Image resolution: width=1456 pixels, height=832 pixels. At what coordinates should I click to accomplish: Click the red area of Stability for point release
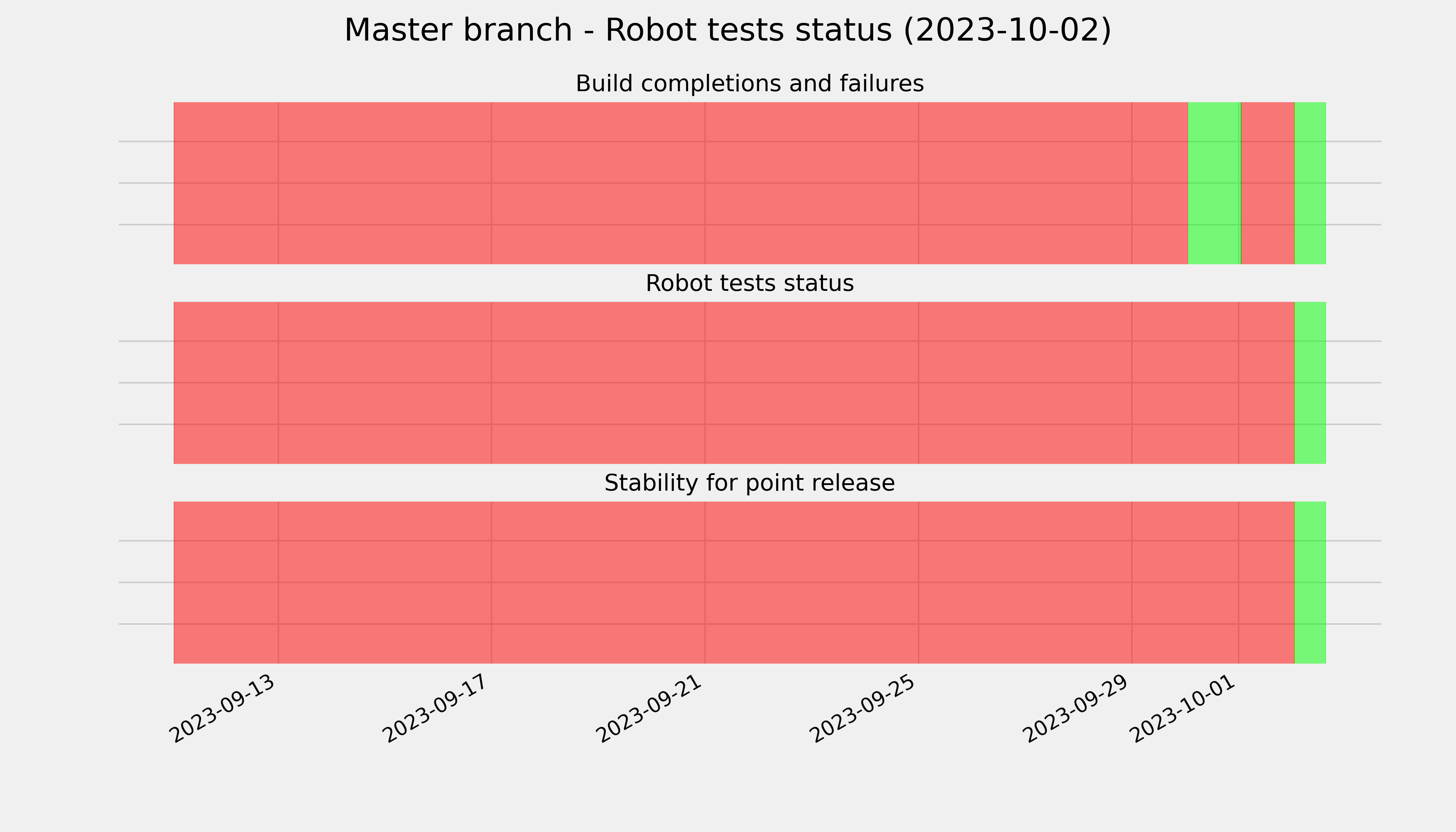pos(734,582)
